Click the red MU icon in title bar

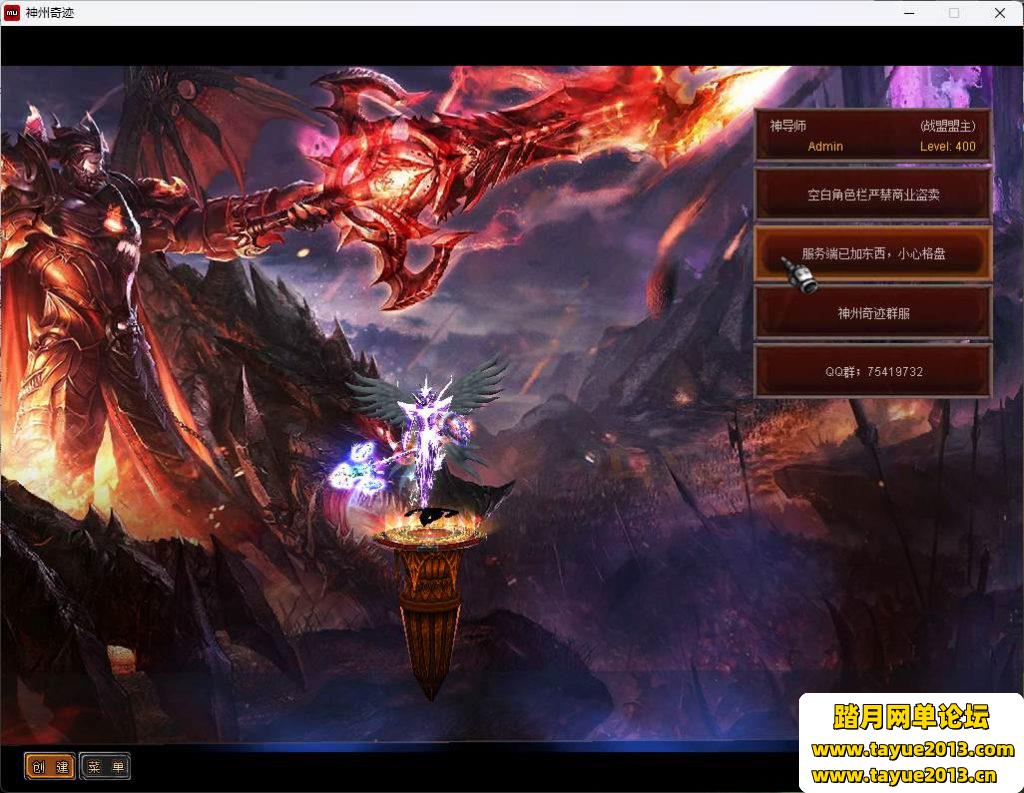(12, 13)
